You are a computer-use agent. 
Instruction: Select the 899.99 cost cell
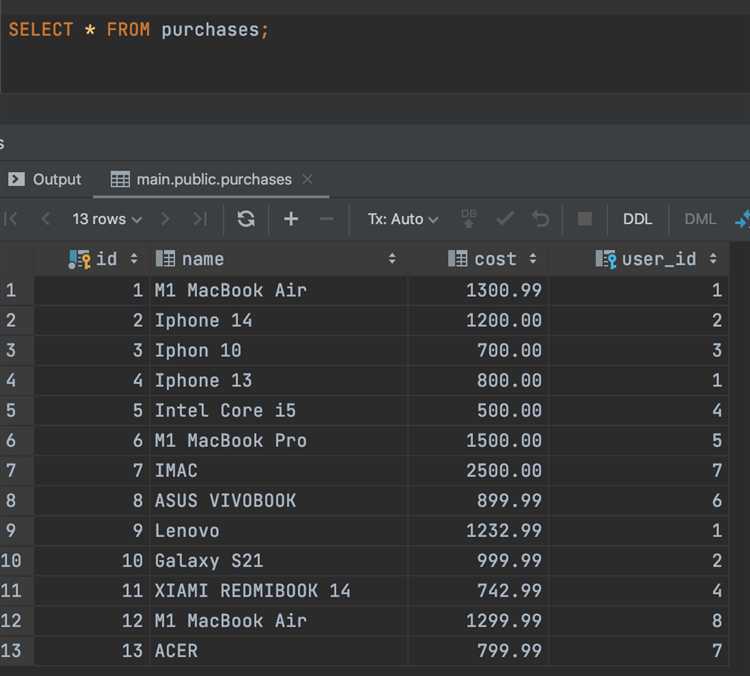click(x=477, y=501)
